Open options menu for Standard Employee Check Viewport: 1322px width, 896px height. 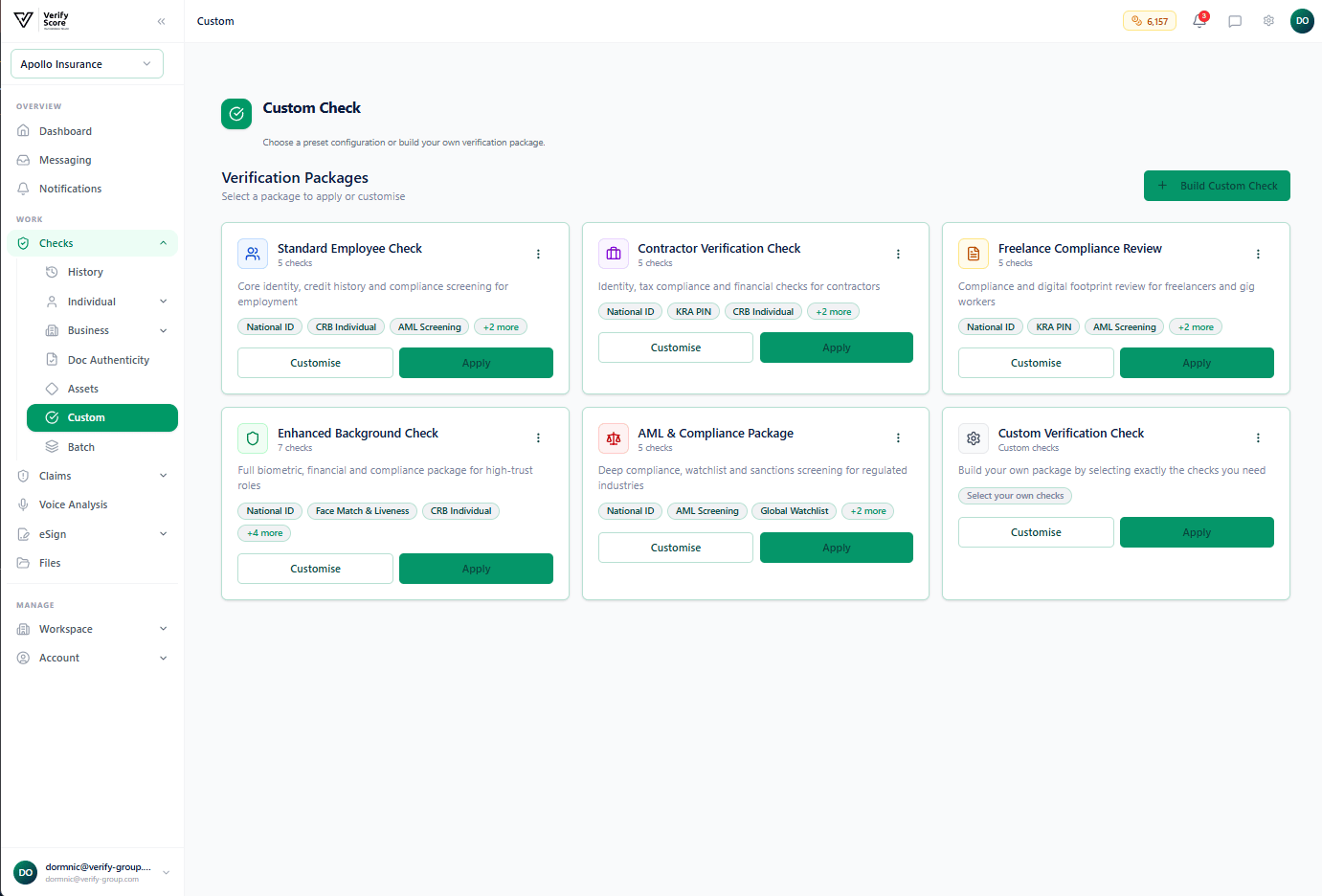(x=538, y=254)
